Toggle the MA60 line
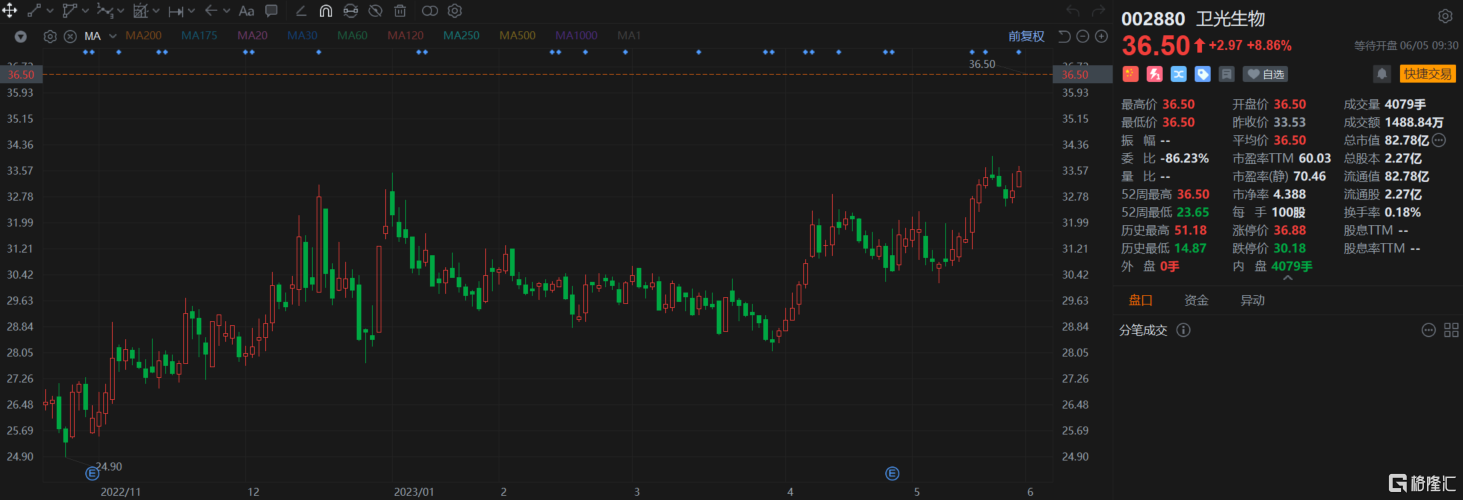1463x500 pixels. 352,36
